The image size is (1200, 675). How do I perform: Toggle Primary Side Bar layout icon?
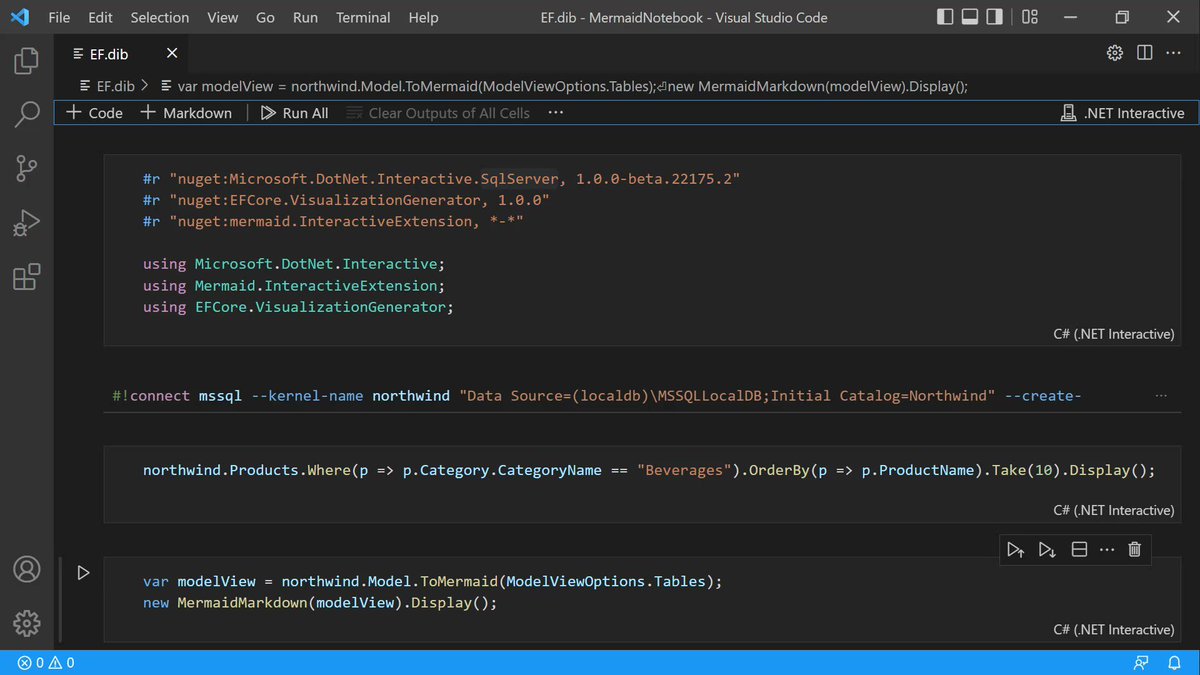pos(945,17)
